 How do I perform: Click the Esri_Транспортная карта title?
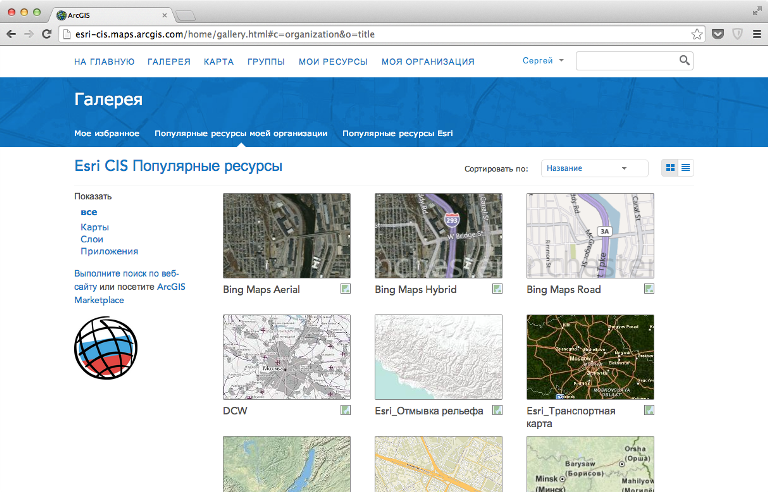tap(571, 417)
